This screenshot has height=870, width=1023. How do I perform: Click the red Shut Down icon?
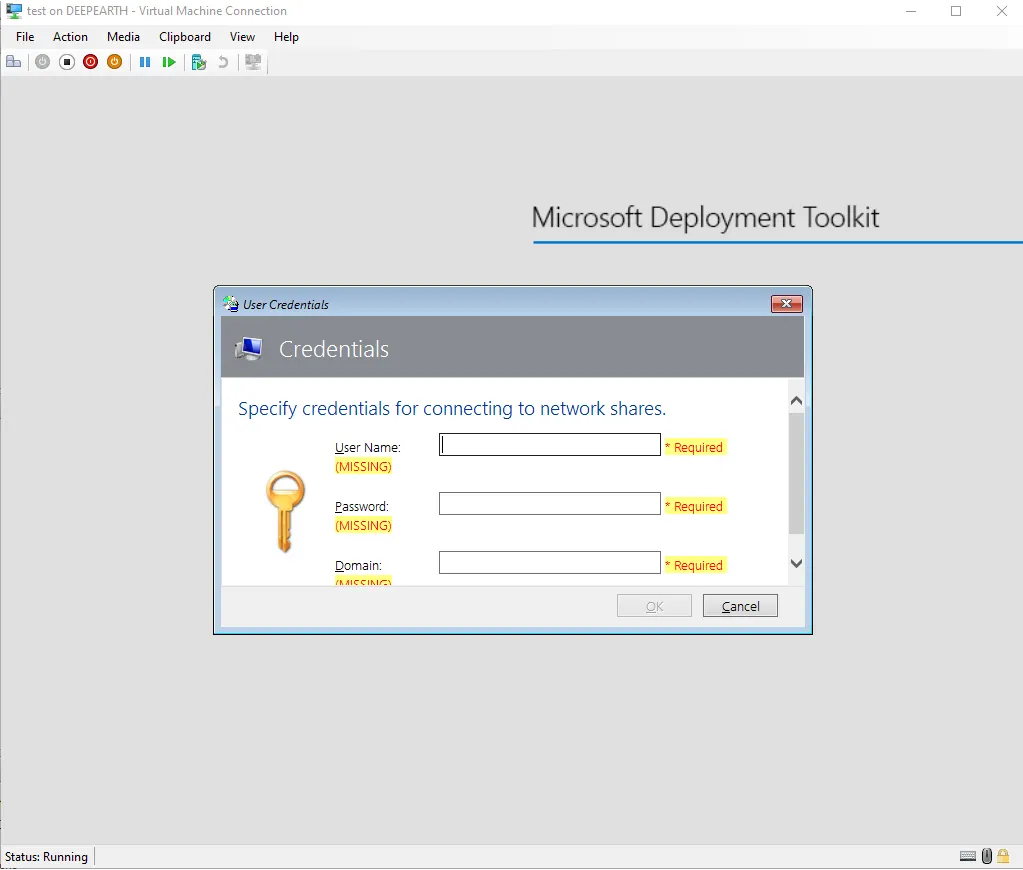click(x=91, y=62)
